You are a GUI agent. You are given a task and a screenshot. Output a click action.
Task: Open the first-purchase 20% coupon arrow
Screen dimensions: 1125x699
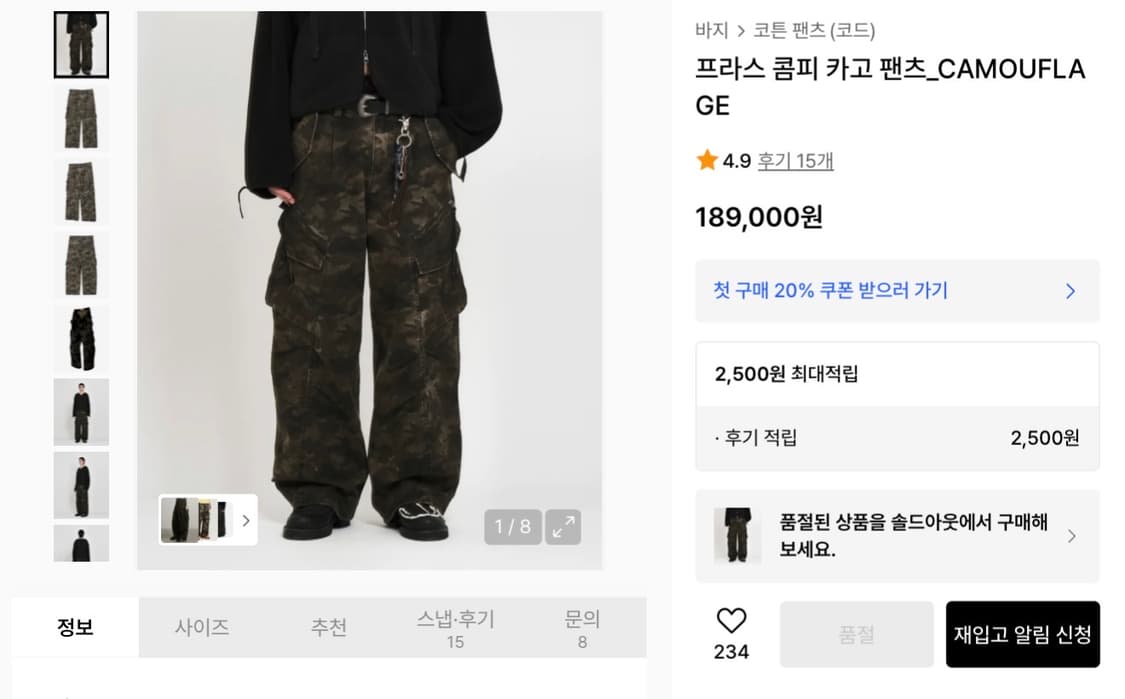(x=1070, y=291)
